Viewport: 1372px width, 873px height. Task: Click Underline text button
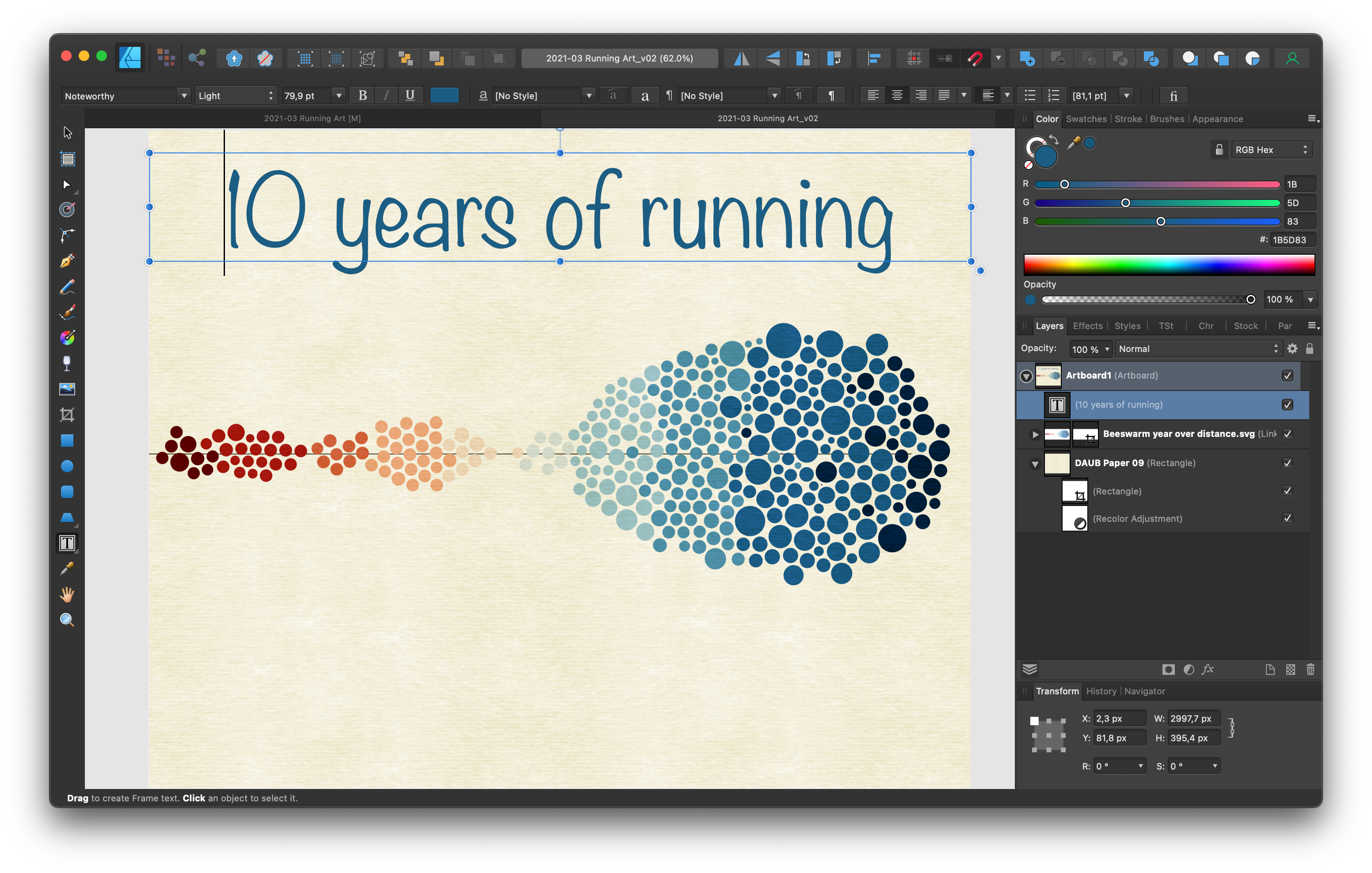pos(410,95)
